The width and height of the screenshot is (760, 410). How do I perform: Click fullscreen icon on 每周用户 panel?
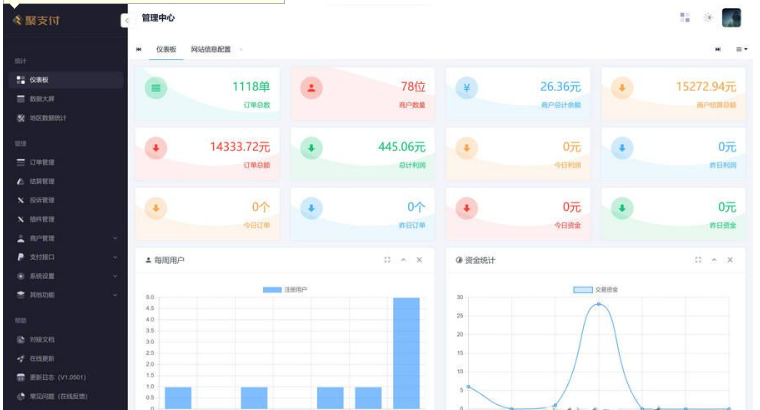click(387, 260)
